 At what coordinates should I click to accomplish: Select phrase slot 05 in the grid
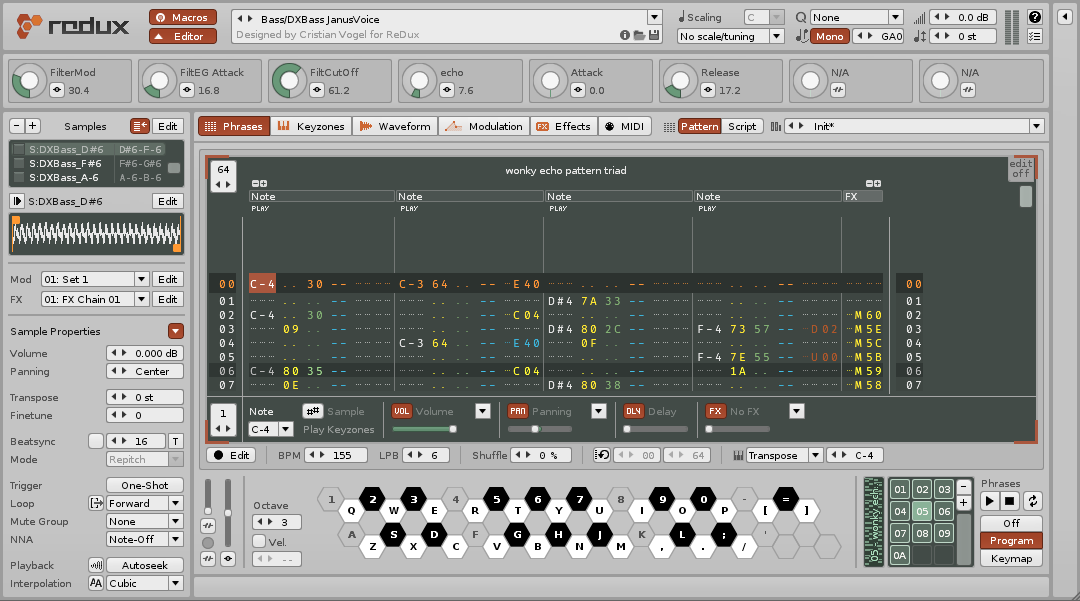(922, 511)
